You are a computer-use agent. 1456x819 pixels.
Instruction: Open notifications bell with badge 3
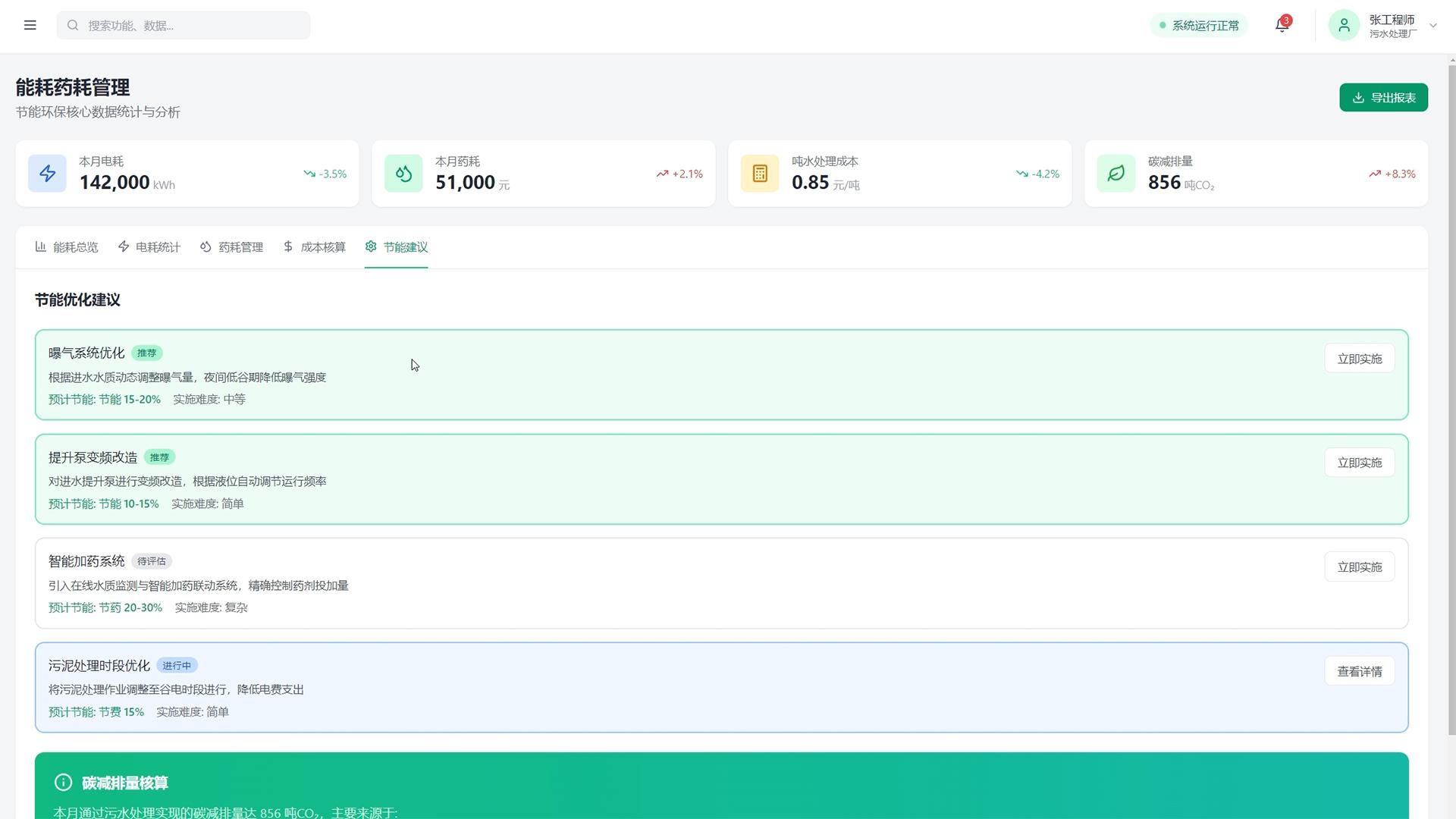(1282, 25)
